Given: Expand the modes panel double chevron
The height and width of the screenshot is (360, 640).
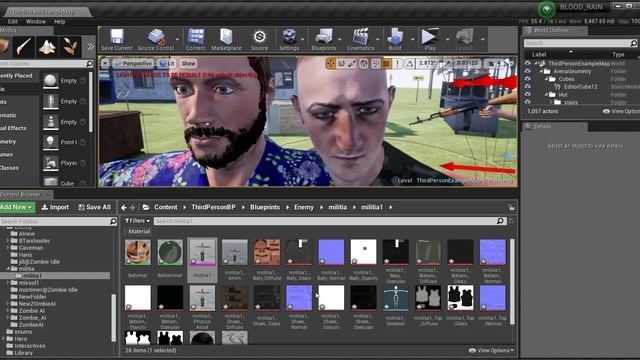Looking at the screenshot, I should point(91,47).
